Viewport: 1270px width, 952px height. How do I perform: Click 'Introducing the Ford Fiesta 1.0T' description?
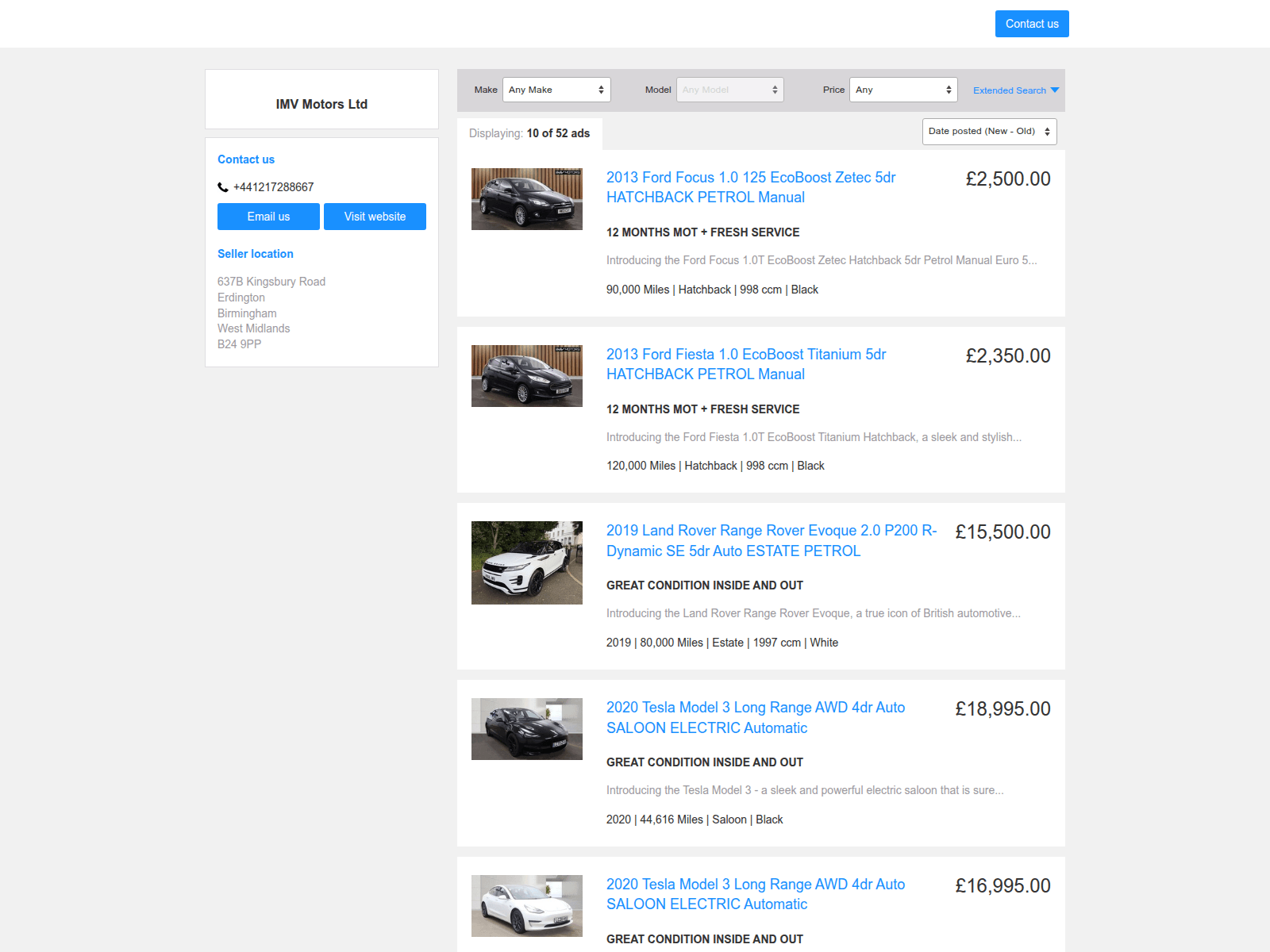814,437
